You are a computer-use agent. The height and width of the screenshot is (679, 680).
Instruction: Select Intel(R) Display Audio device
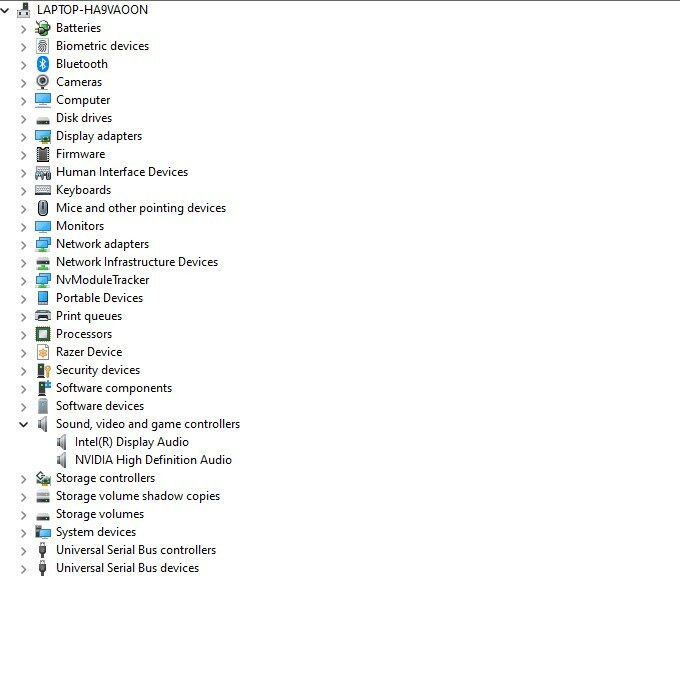tap(132, 442)
